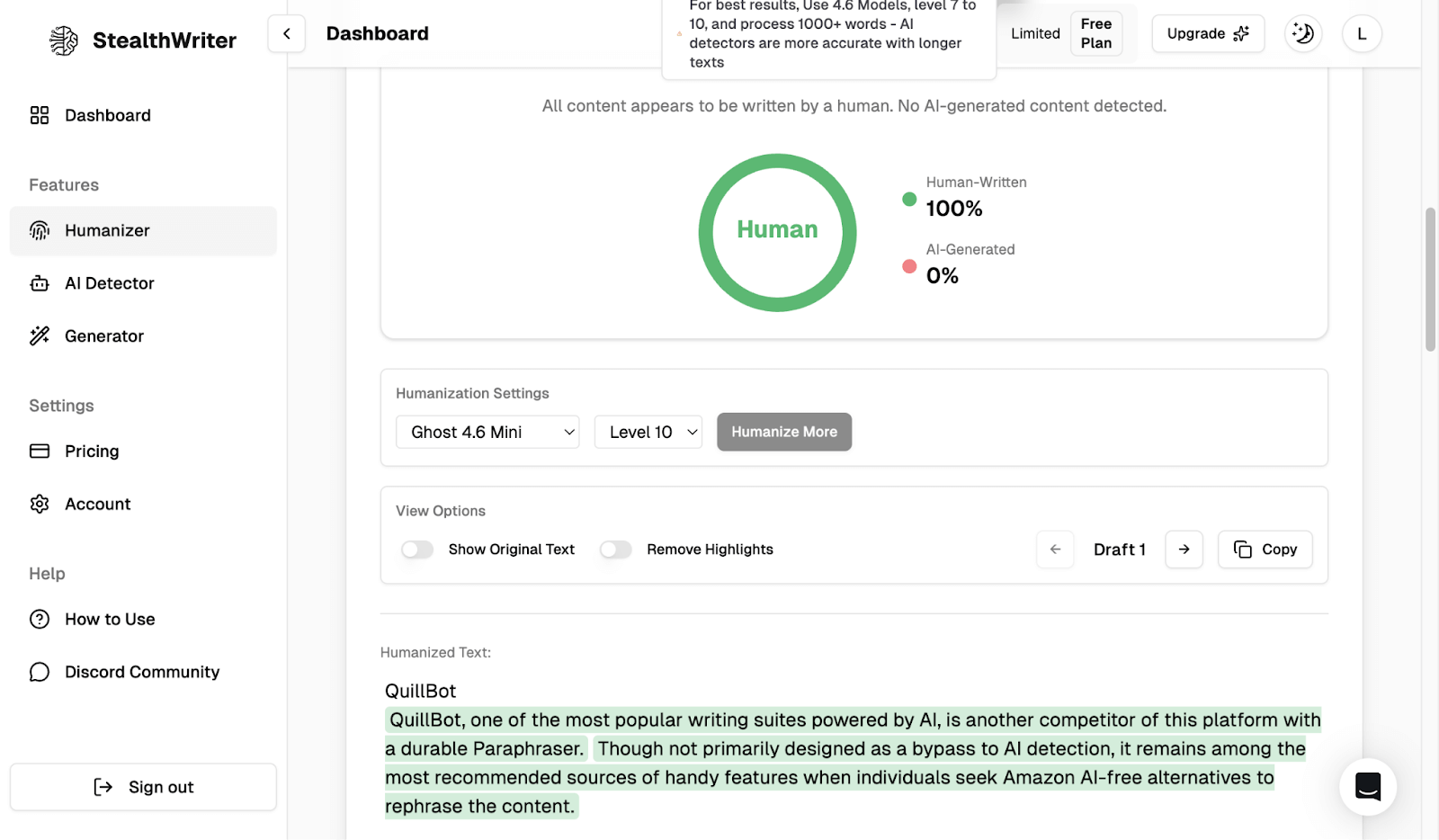Click the 100% human-written value
The image size is (1439, 840).
[x=954, y=209]
